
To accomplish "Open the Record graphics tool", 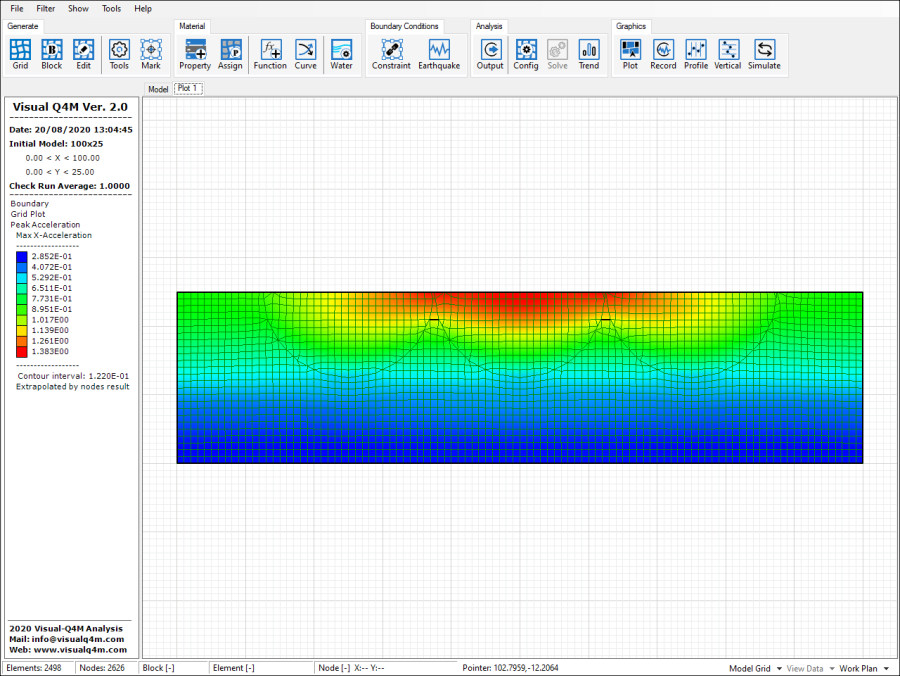I will 664,55.
